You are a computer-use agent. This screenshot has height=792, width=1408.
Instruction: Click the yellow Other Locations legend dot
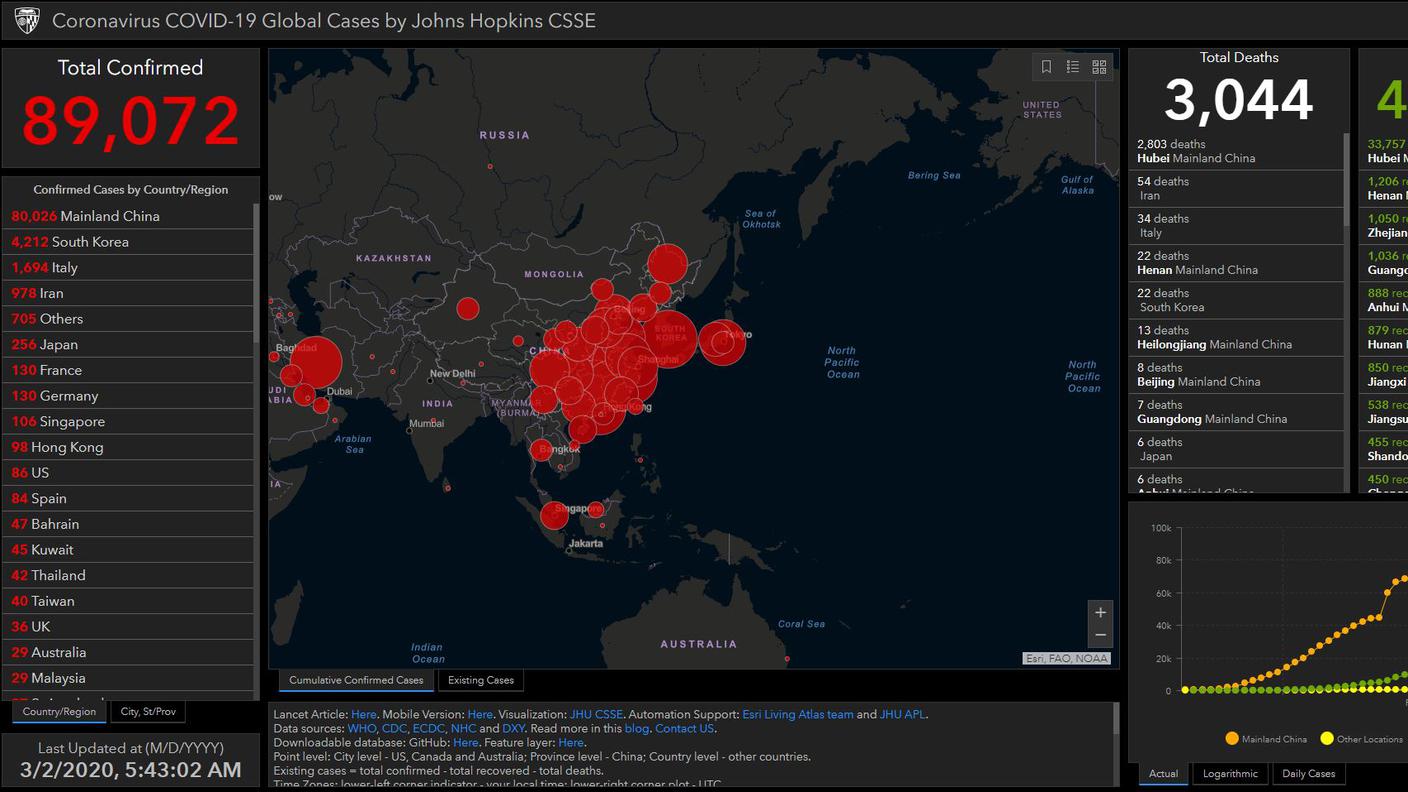(1327, 739)
